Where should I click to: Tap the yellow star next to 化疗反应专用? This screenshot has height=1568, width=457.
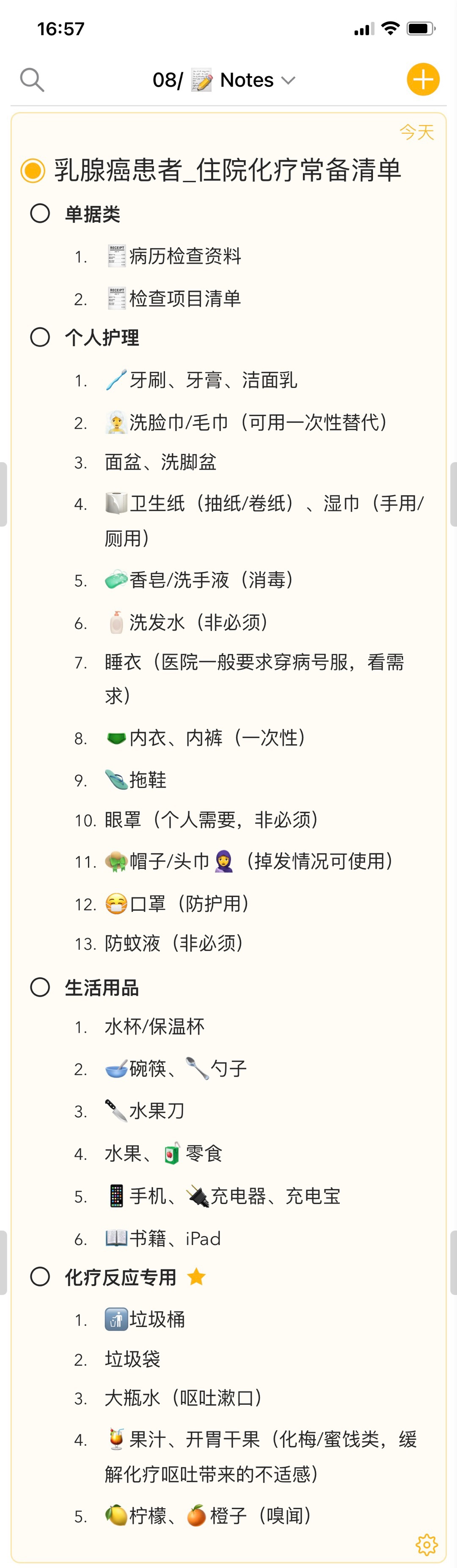point(196,1276)
